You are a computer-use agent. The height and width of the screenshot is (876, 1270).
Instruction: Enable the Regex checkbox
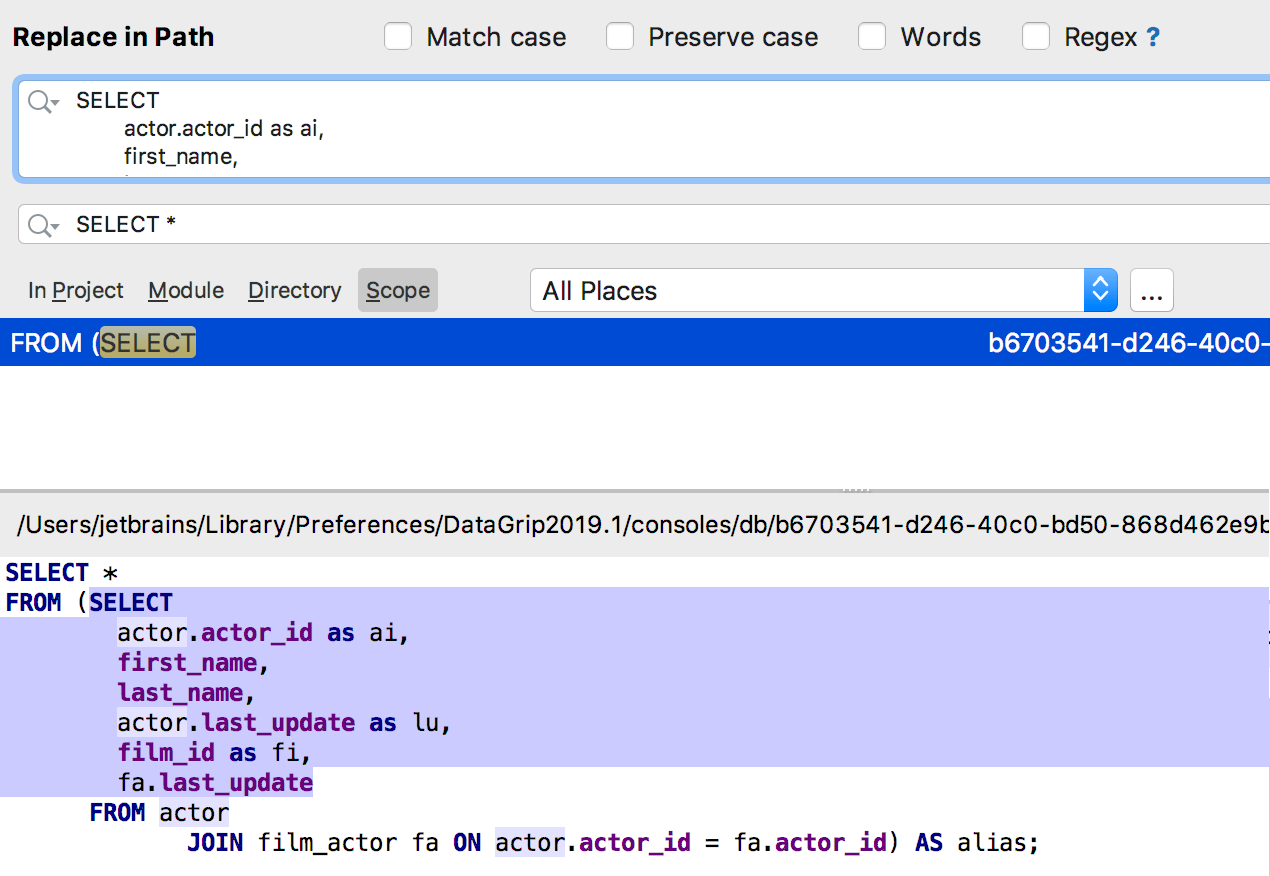coord(1036,38)
